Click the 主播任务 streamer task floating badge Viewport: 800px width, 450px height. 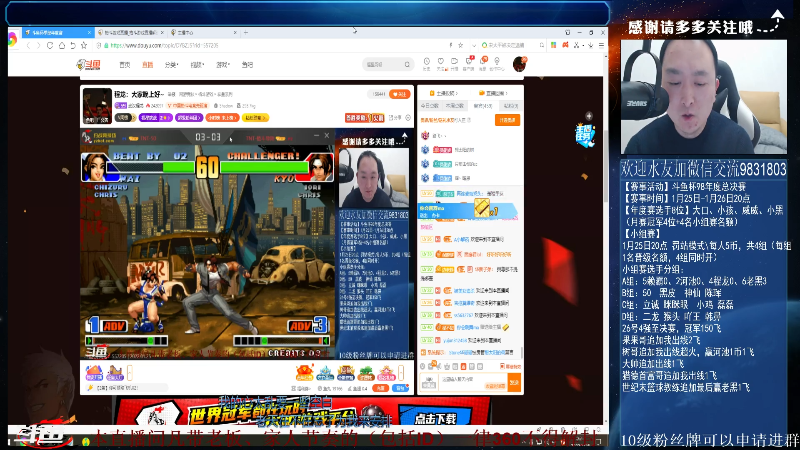(585, 135)
